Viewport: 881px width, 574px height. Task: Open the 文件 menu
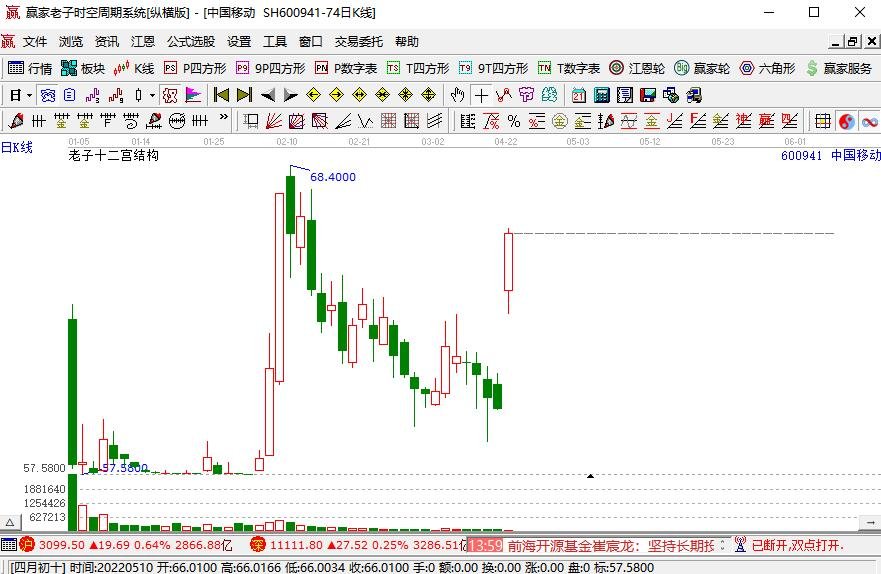35,42
